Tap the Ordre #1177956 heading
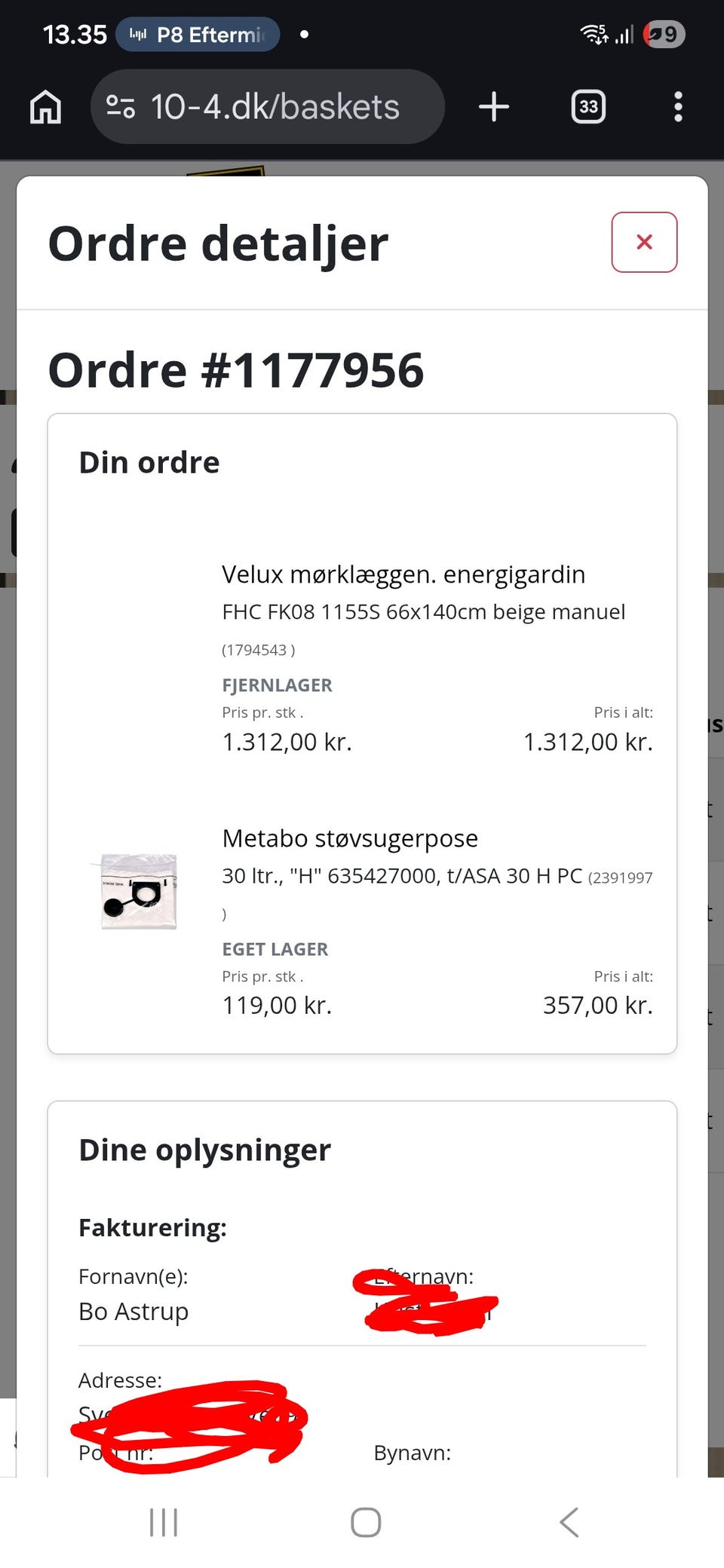 236,370
